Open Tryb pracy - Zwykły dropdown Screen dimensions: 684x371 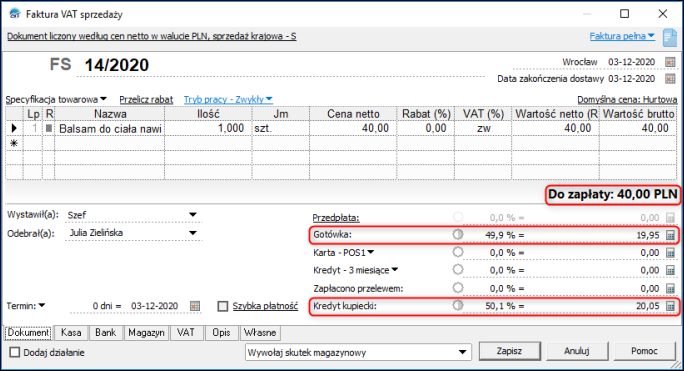pos(269,99)
